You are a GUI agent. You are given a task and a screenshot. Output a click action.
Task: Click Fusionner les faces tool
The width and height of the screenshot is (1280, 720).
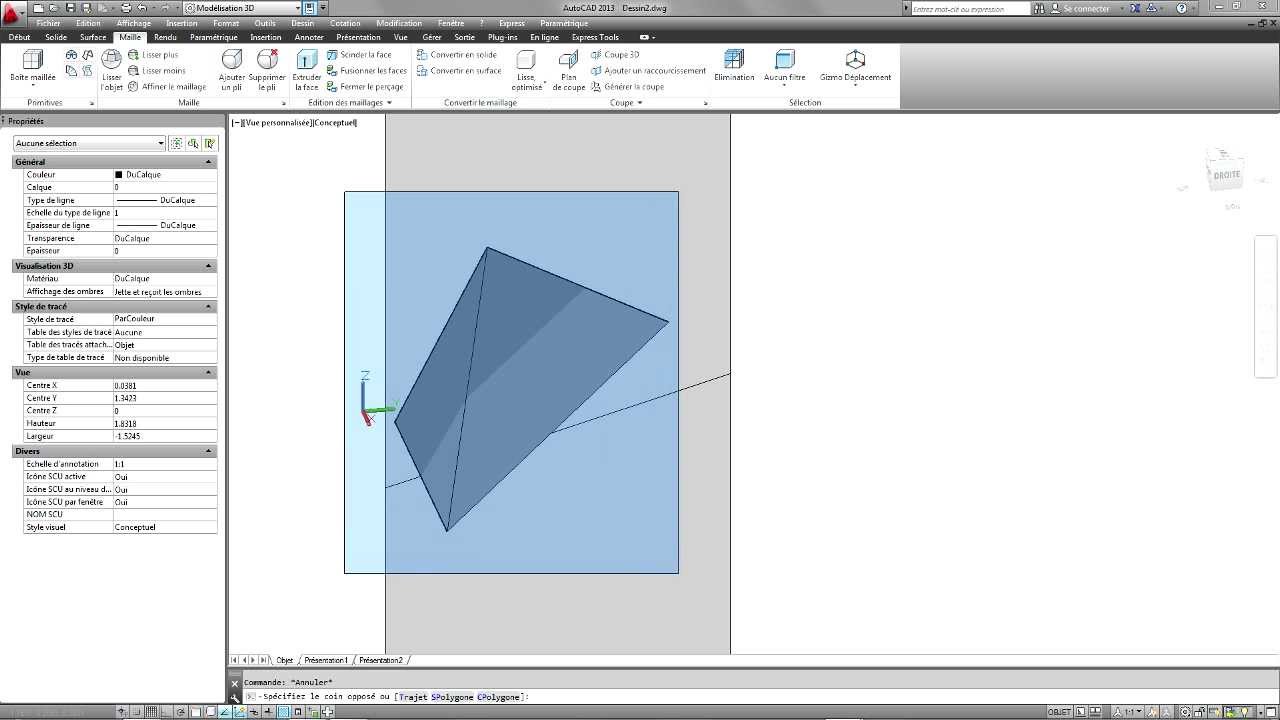[x=366, y=71]
